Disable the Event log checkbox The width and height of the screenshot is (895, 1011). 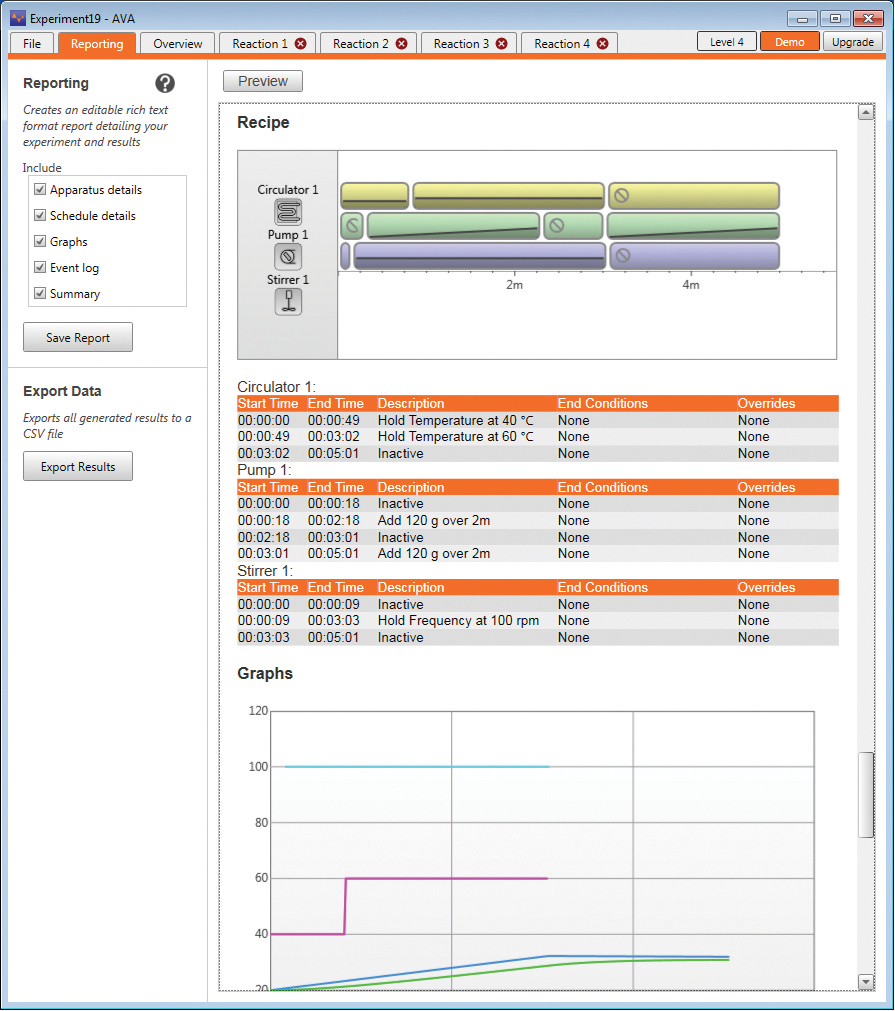40,267
